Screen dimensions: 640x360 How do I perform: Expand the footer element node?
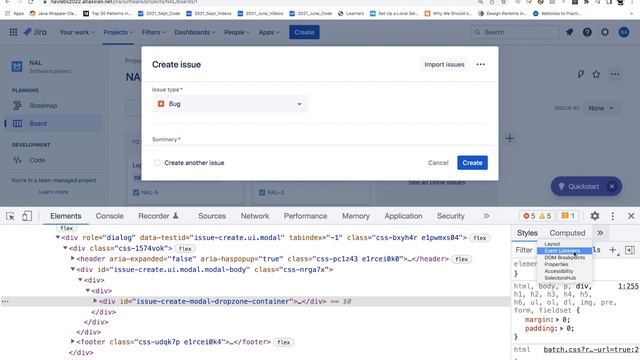73,341
